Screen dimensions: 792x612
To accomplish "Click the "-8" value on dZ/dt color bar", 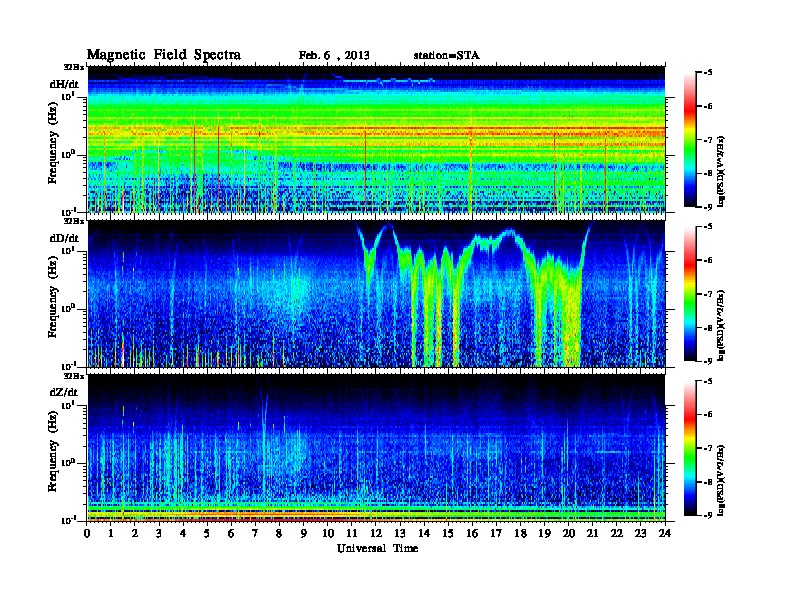I will coord(708,482).
